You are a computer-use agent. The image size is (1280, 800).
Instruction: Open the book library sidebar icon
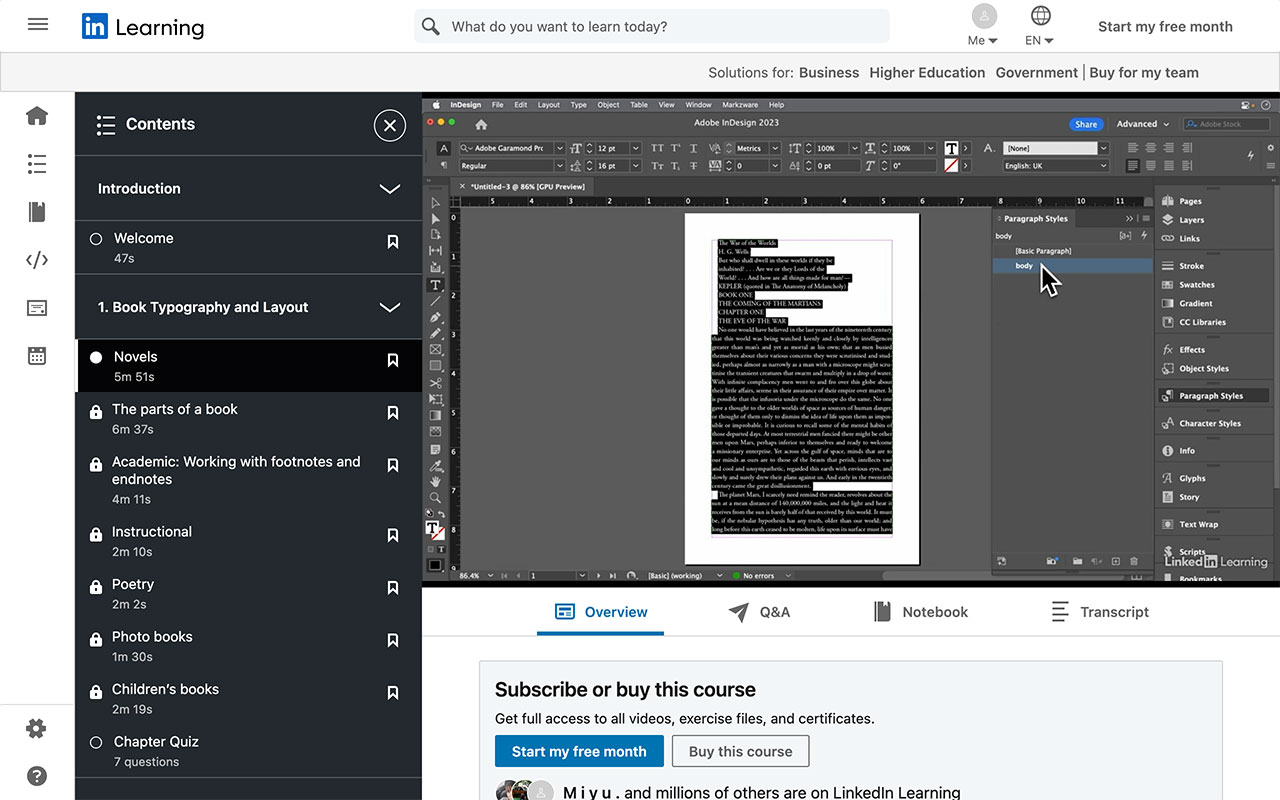coord(37,212)
